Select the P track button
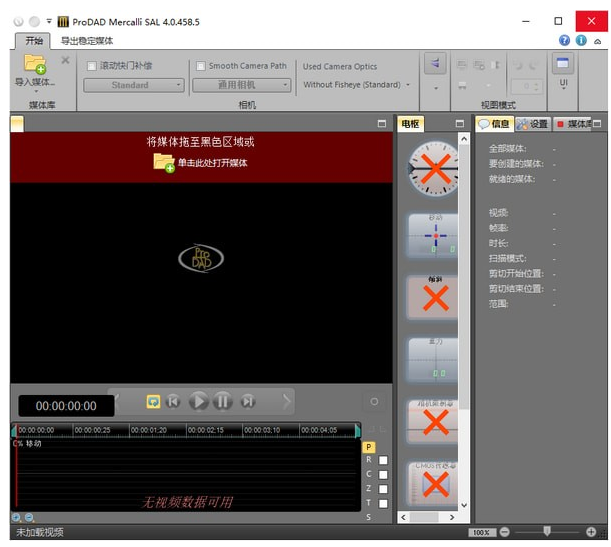Viewport: 611px width, 547px height. coord(368,447)
